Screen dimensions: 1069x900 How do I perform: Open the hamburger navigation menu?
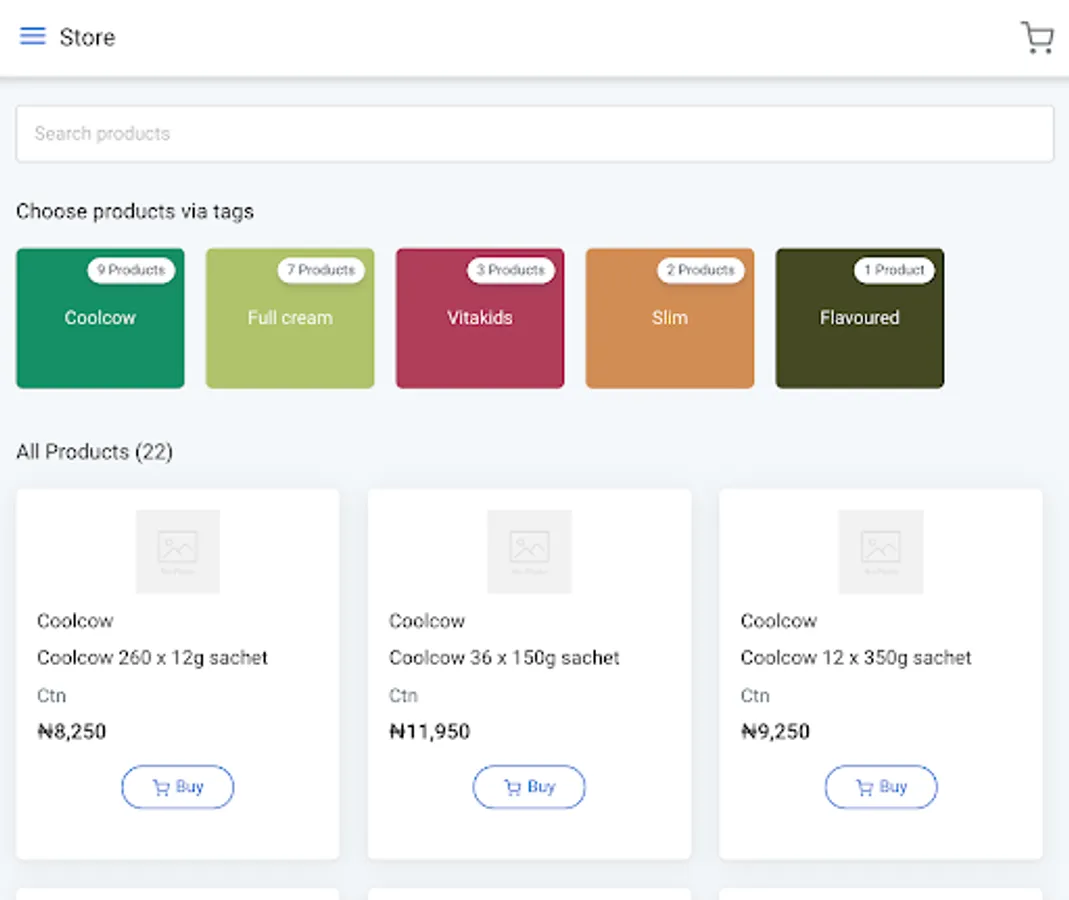[x=33, y=37]
